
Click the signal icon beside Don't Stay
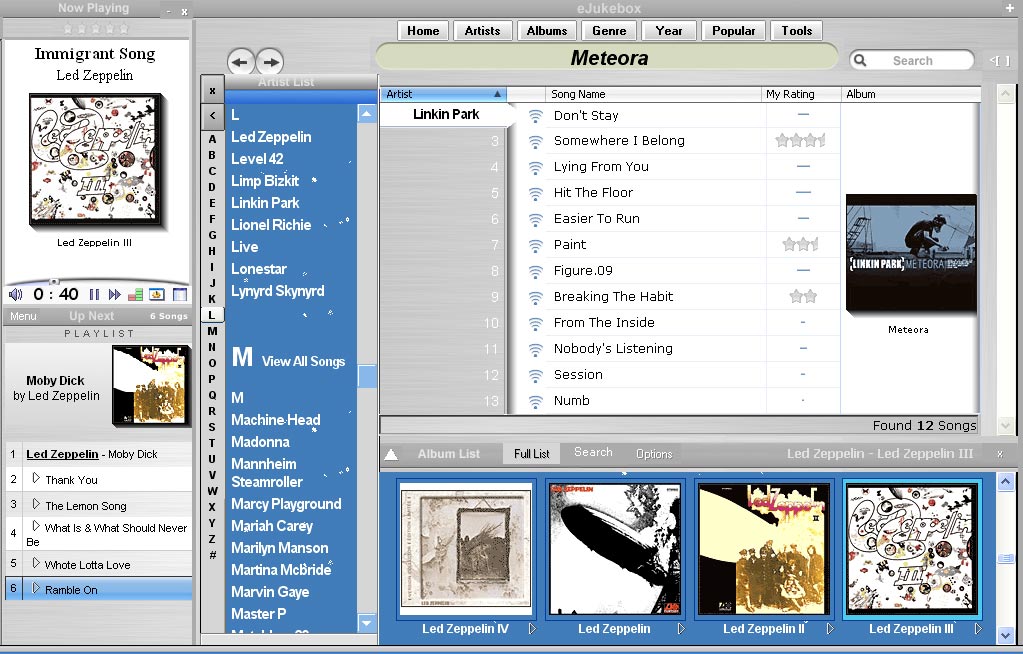536,116
